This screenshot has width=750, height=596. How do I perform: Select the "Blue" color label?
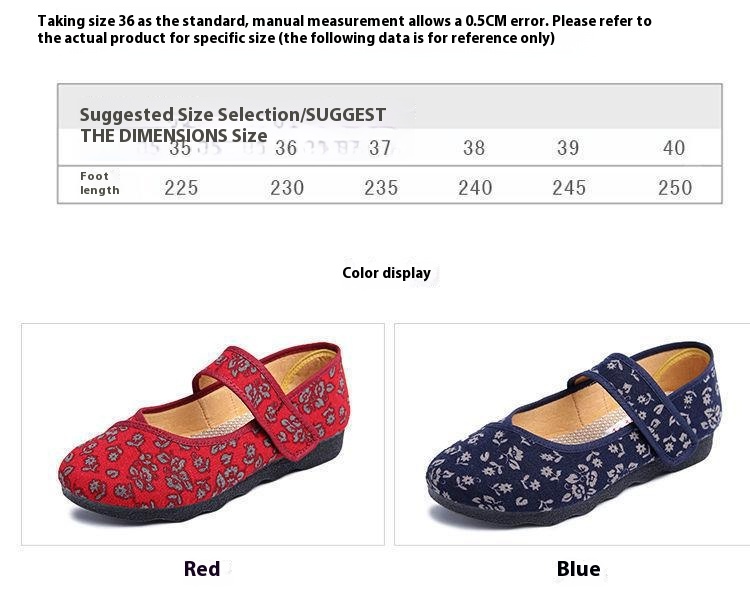[578, 569]
